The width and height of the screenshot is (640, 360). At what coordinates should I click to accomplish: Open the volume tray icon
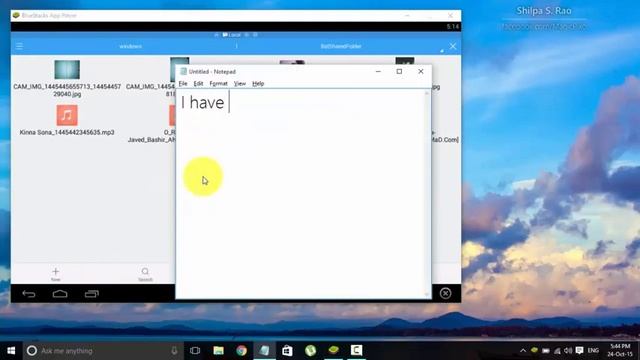point(568,351)
